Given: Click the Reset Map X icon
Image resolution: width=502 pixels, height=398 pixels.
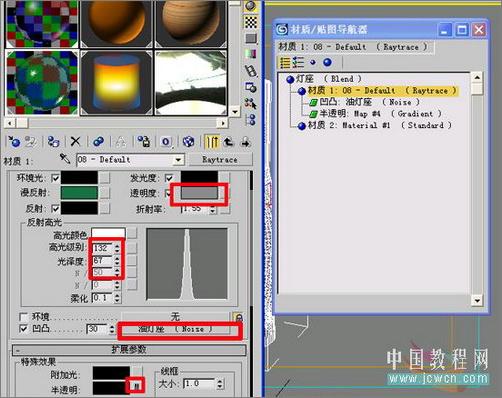Looking at the screenshot, I should tap(76, 142).
